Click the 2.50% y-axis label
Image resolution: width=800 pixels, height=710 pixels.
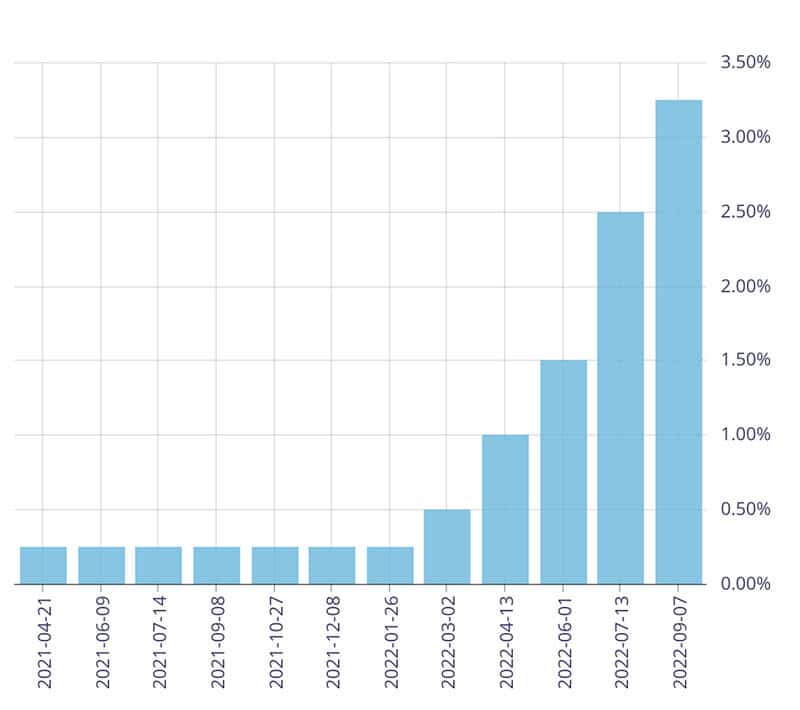point(745,212)
